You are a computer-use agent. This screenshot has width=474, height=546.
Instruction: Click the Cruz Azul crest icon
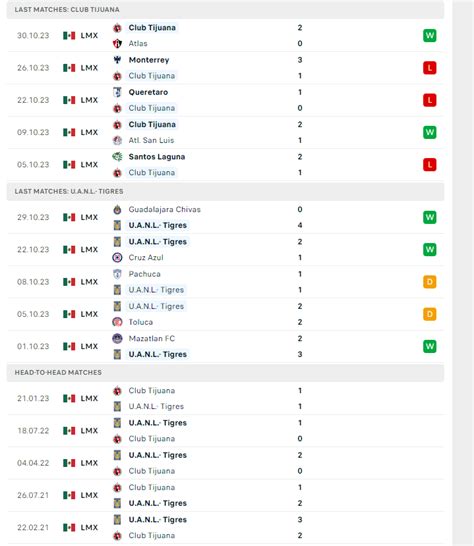[117, 258]
